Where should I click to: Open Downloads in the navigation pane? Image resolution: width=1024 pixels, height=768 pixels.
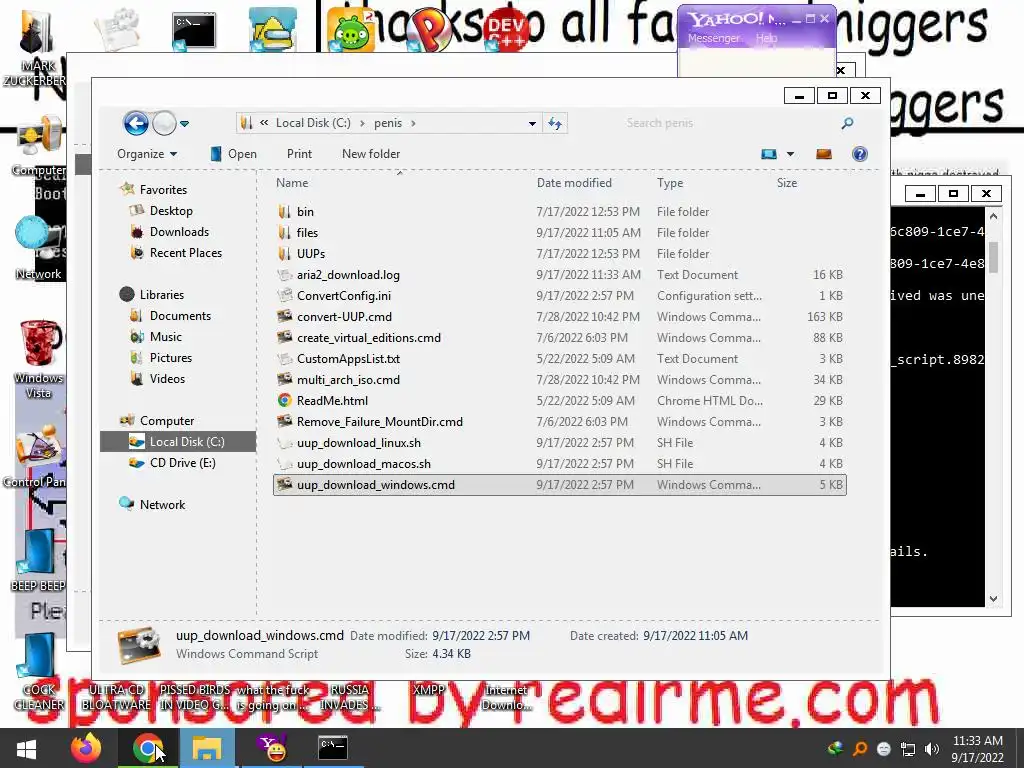[180, 232]
